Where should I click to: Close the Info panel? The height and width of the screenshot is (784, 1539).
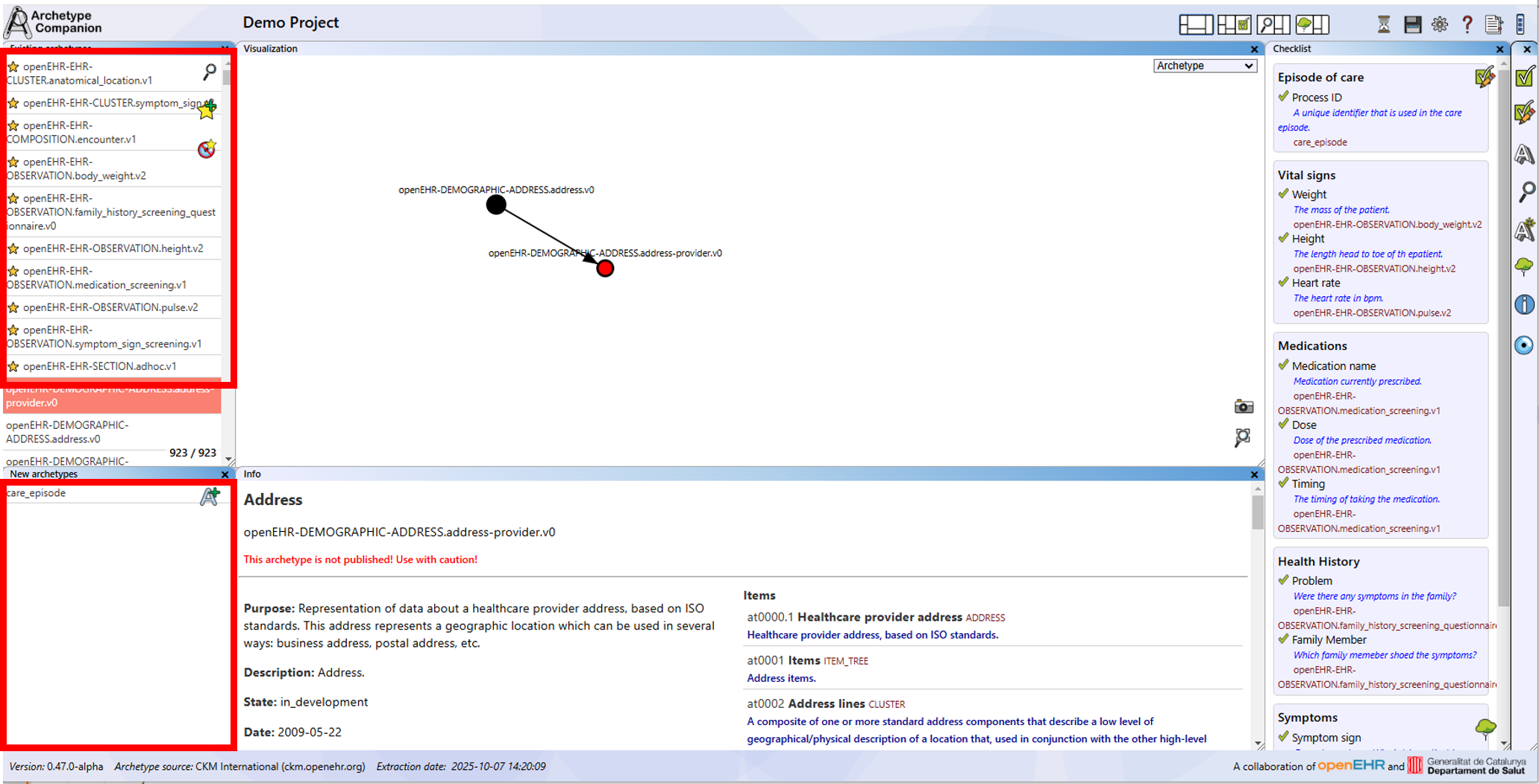click(1254, 474)
